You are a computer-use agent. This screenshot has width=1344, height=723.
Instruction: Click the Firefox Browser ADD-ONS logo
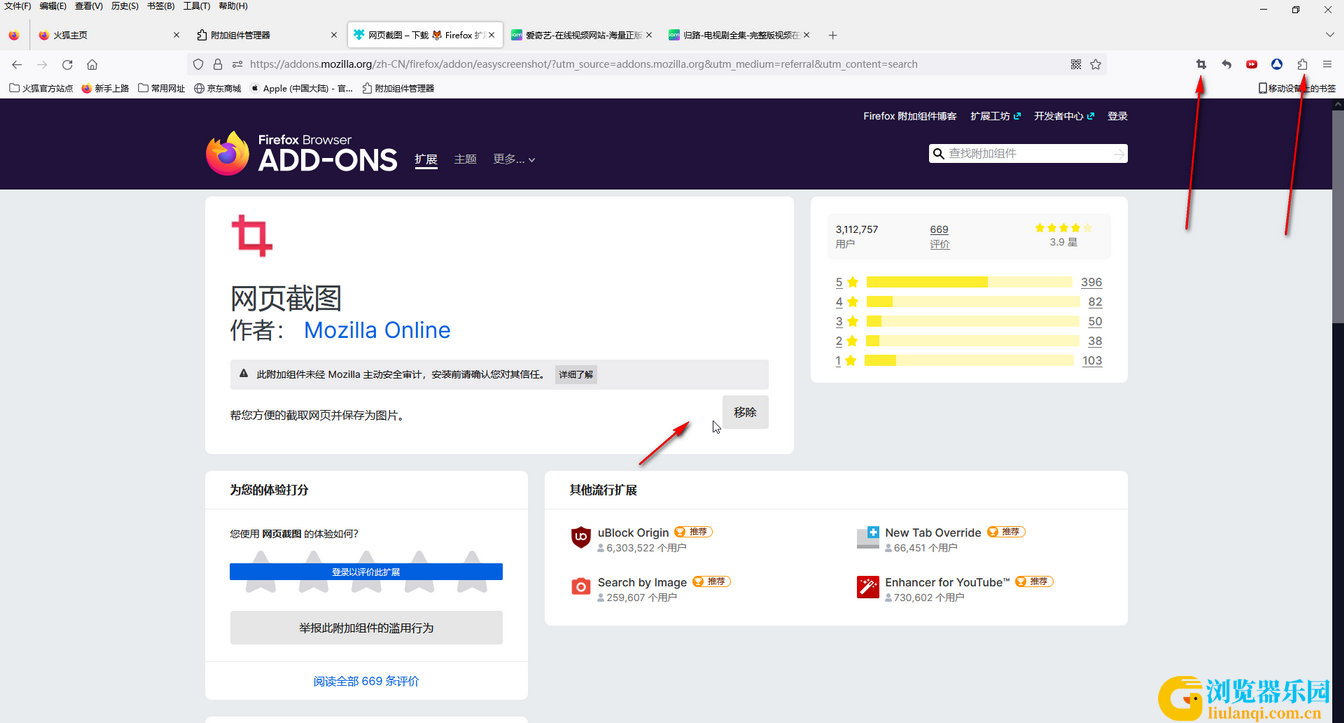point(301,153)
